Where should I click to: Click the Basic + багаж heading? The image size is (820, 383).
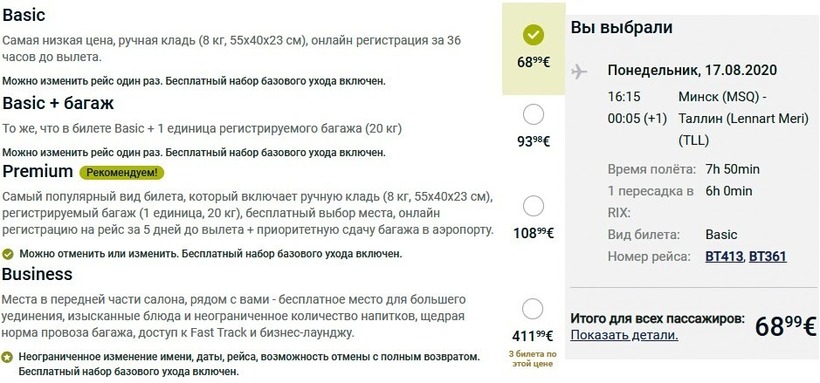[x=58, y=103]
